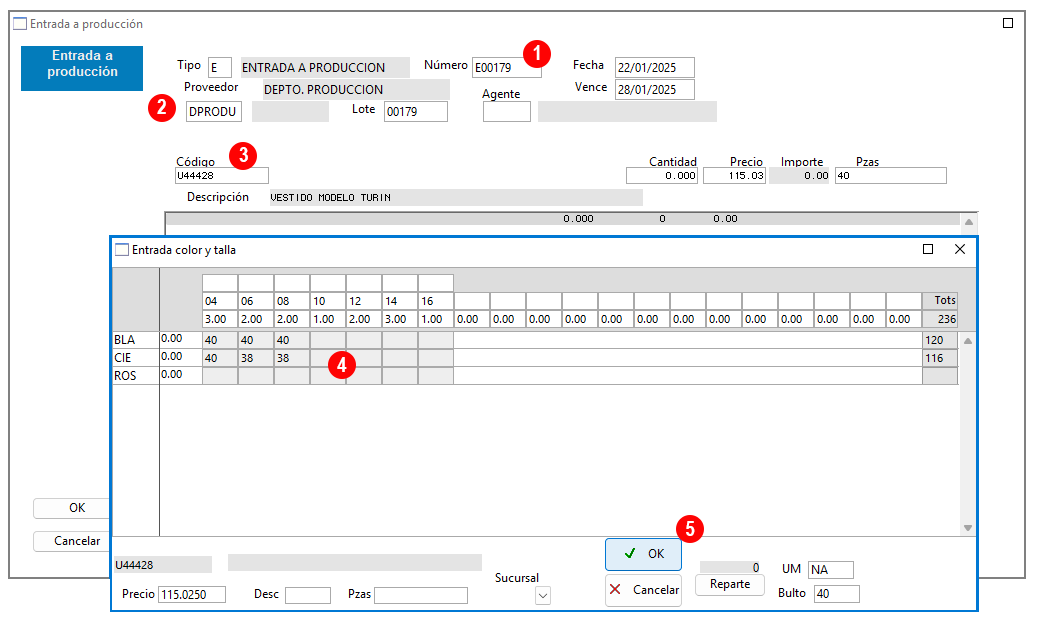1037x622 pixels.
Task: Click up arrow of color grid scrollbar
Action: coord(968,341)
